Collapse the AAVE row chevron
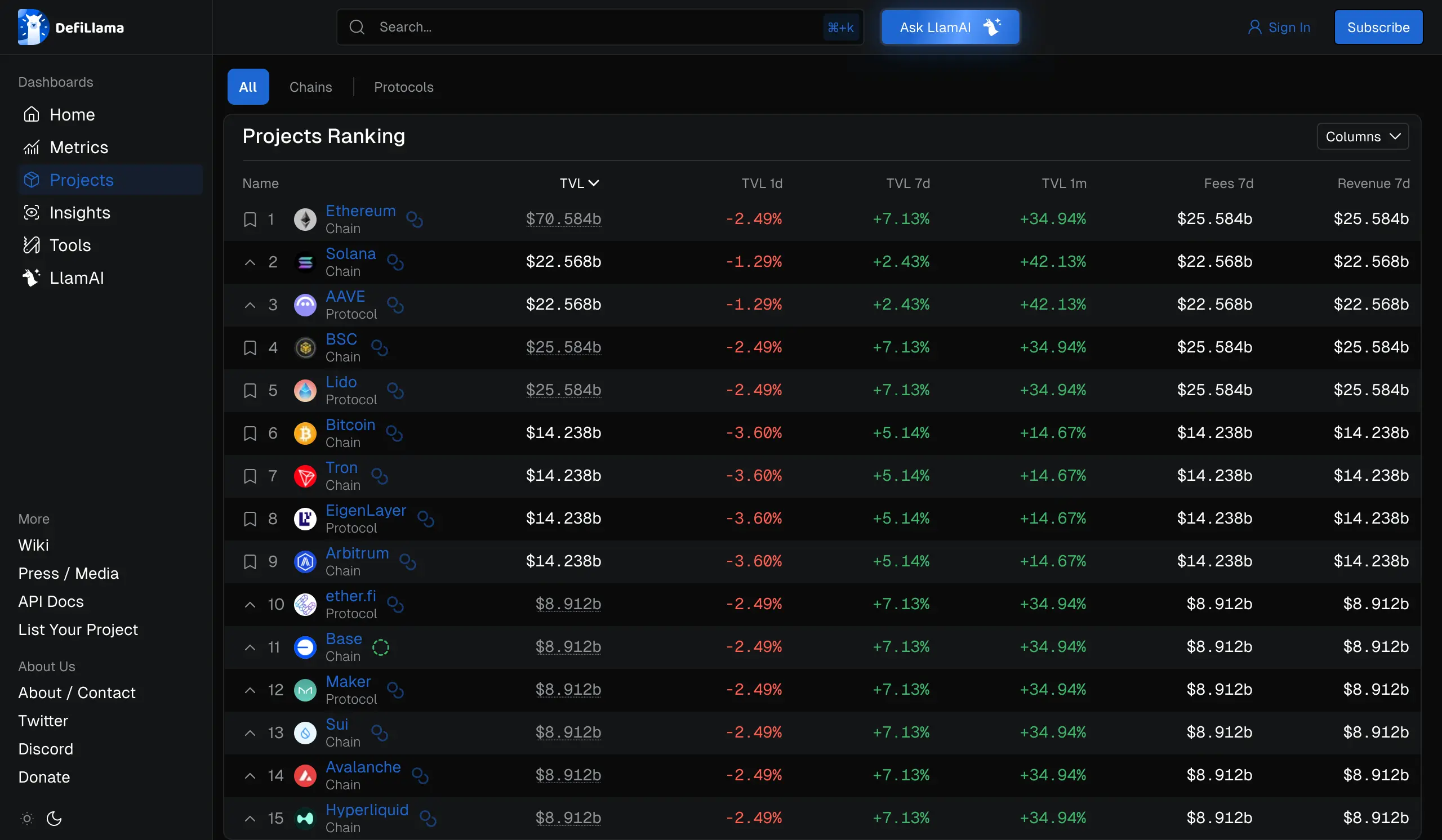1442x840 pixels. click(x=250, y=305)
